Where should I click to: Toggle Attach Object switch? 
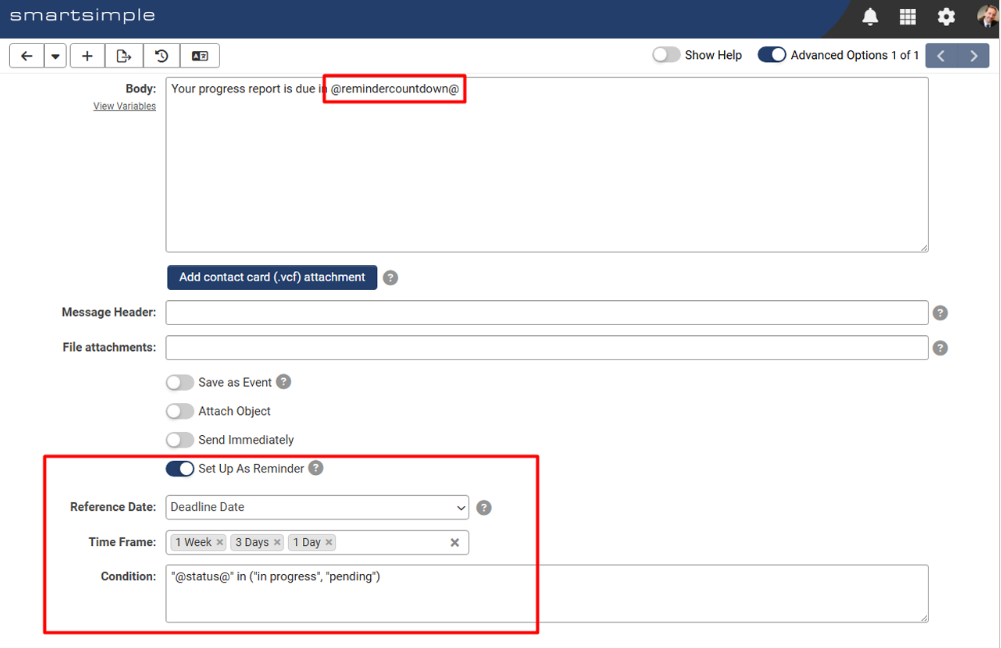coord(179,411)
